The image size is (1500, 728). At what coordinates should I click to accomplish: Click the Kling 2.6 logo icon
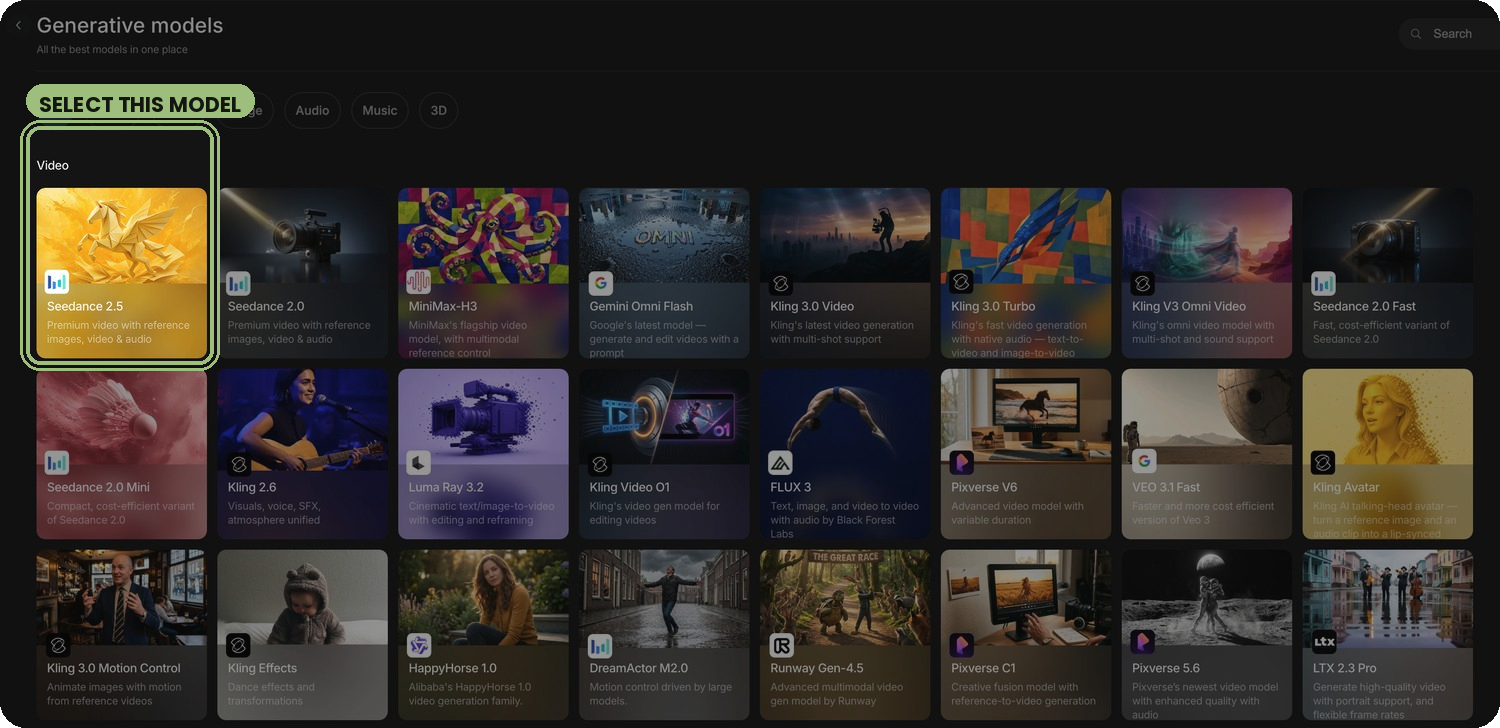(238, 463)
